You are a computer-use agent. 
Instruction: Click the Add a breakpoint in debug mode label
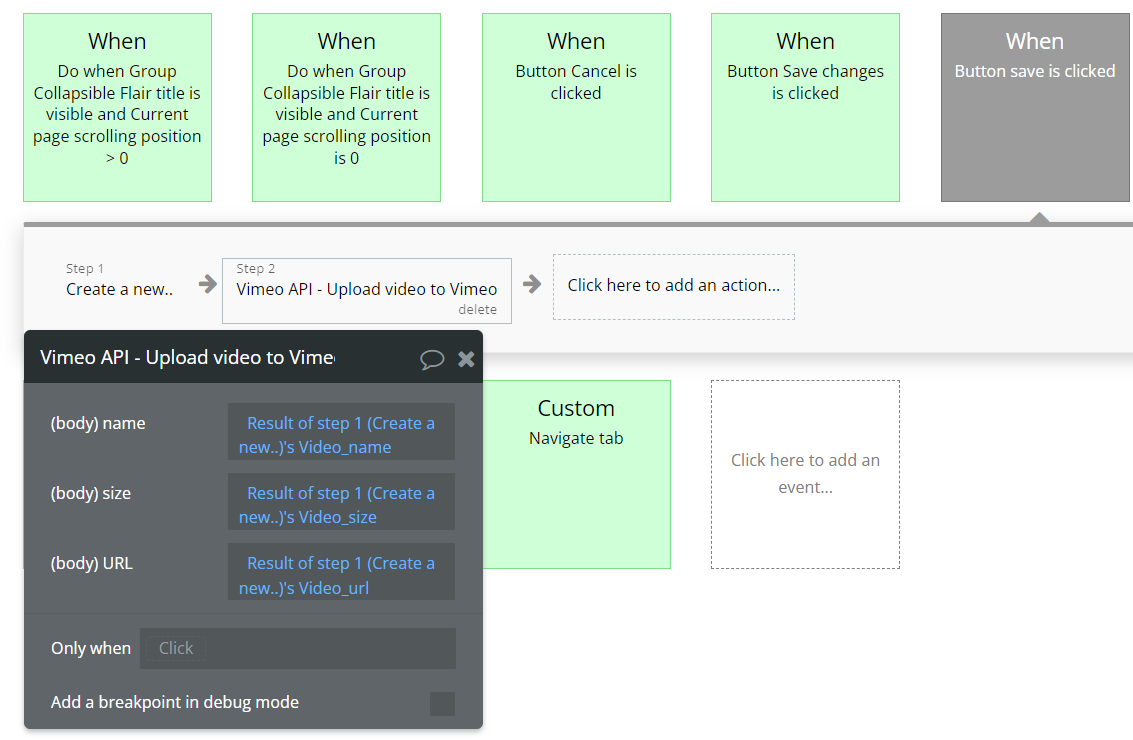(x=175, y=702)
